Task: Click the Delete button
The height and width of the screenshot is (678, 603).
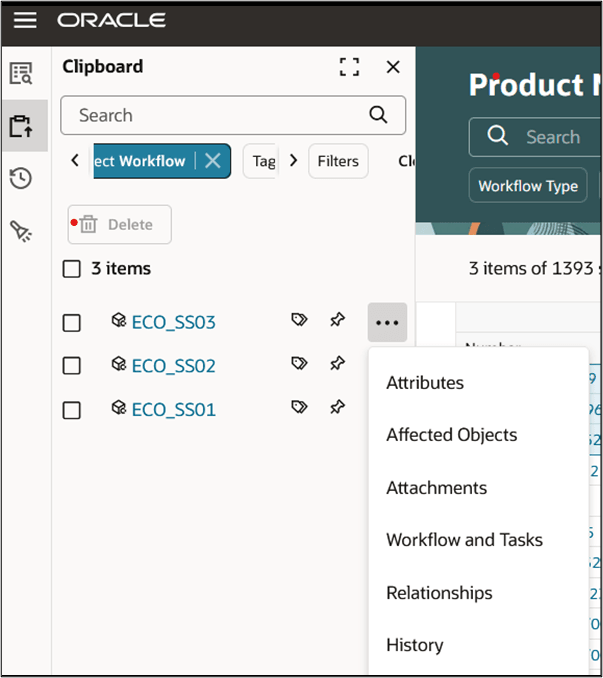Action: click(x=120, y=224)
